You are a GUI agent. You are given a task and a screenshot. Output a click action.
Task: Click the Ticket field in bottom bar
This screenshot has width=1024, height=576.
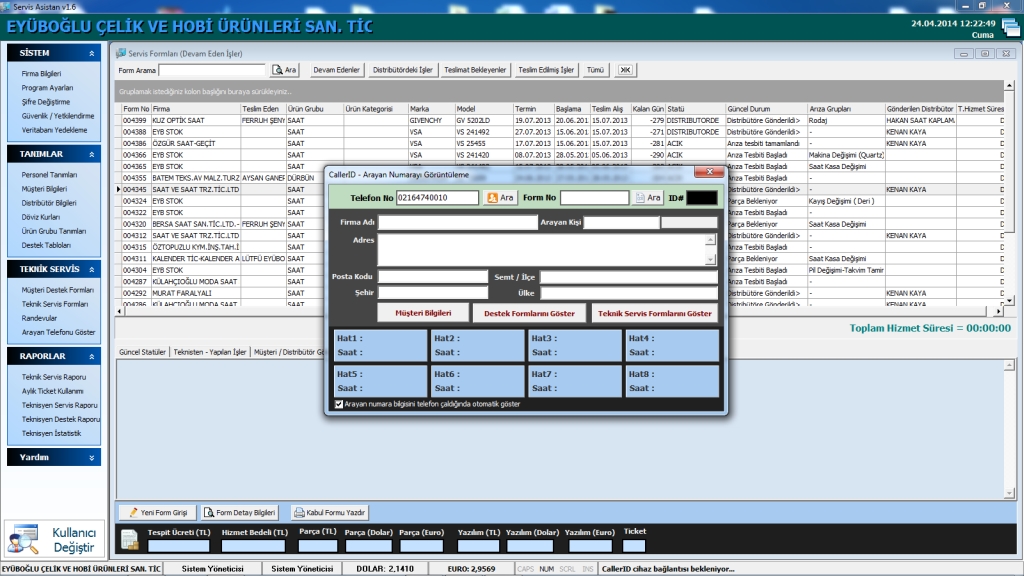click(634, 546)
